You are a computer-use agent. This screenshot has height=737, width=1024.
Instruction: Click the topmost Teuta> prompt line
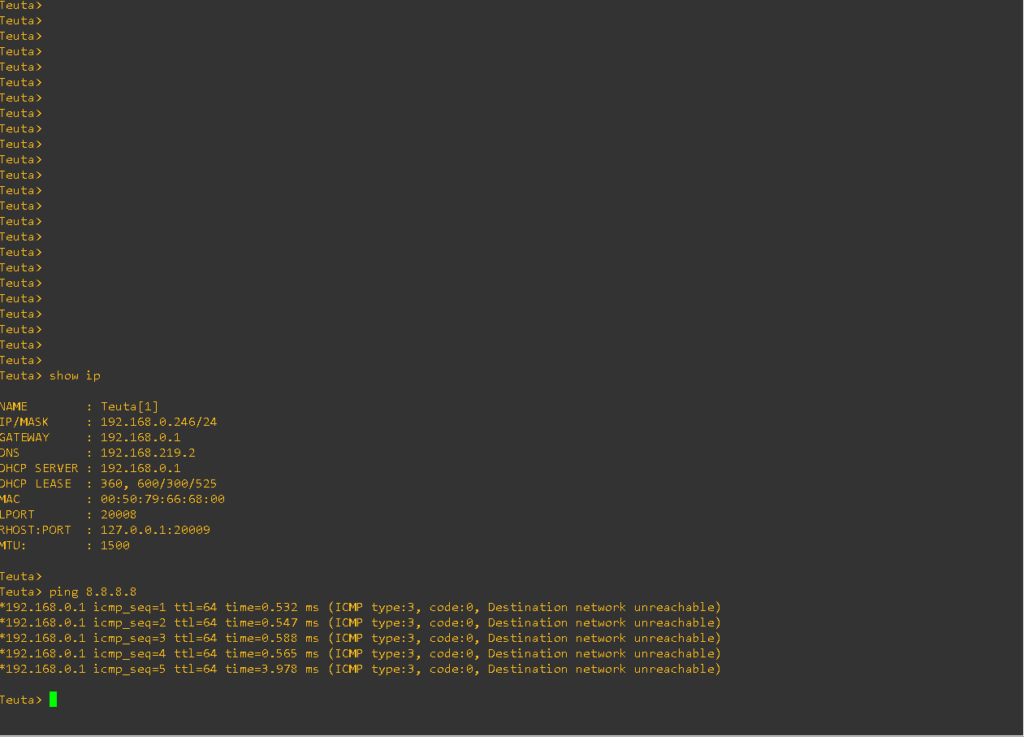21,5
